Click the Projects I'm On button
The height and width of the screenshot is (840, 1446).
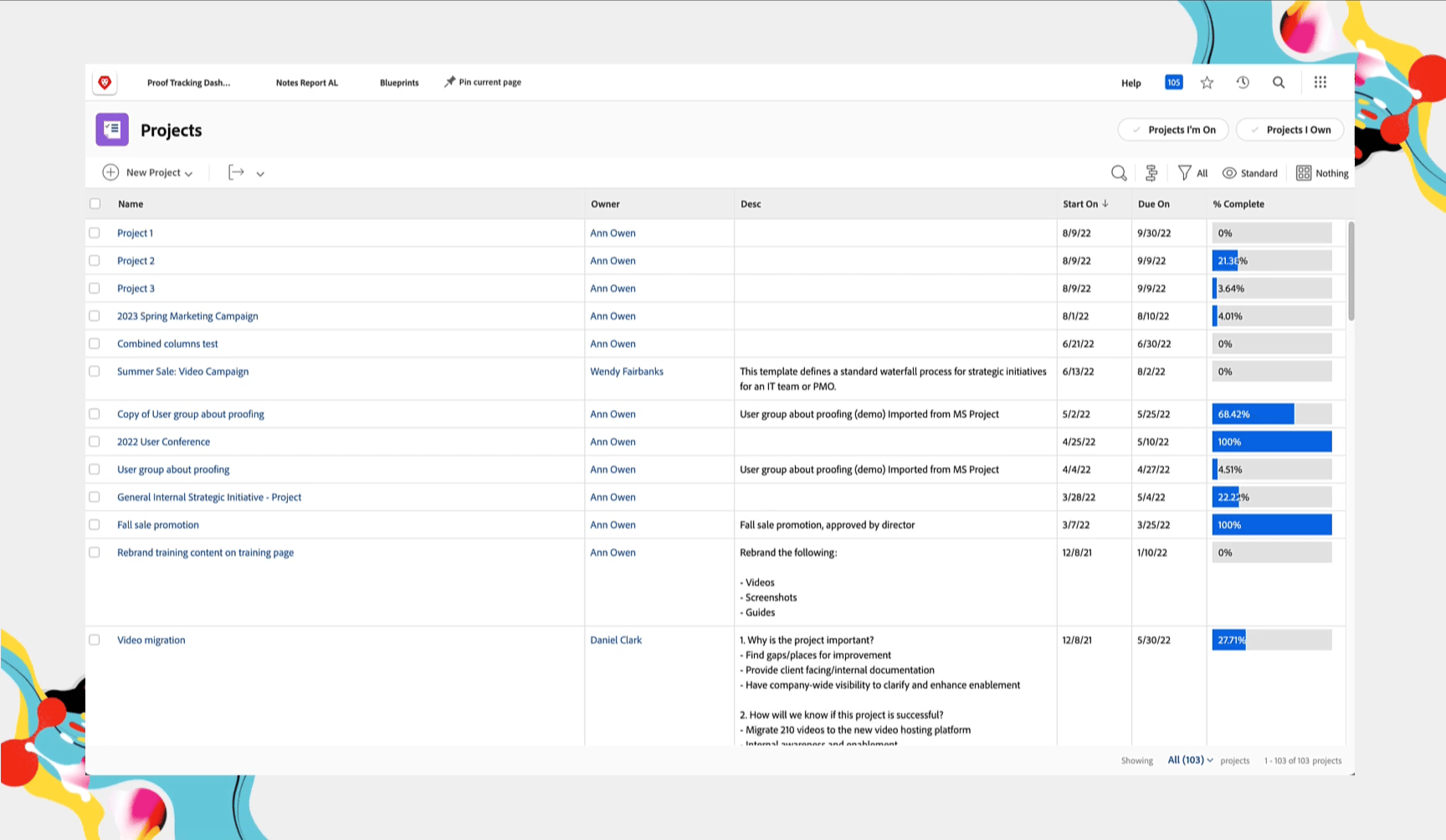click(1173, 130)
